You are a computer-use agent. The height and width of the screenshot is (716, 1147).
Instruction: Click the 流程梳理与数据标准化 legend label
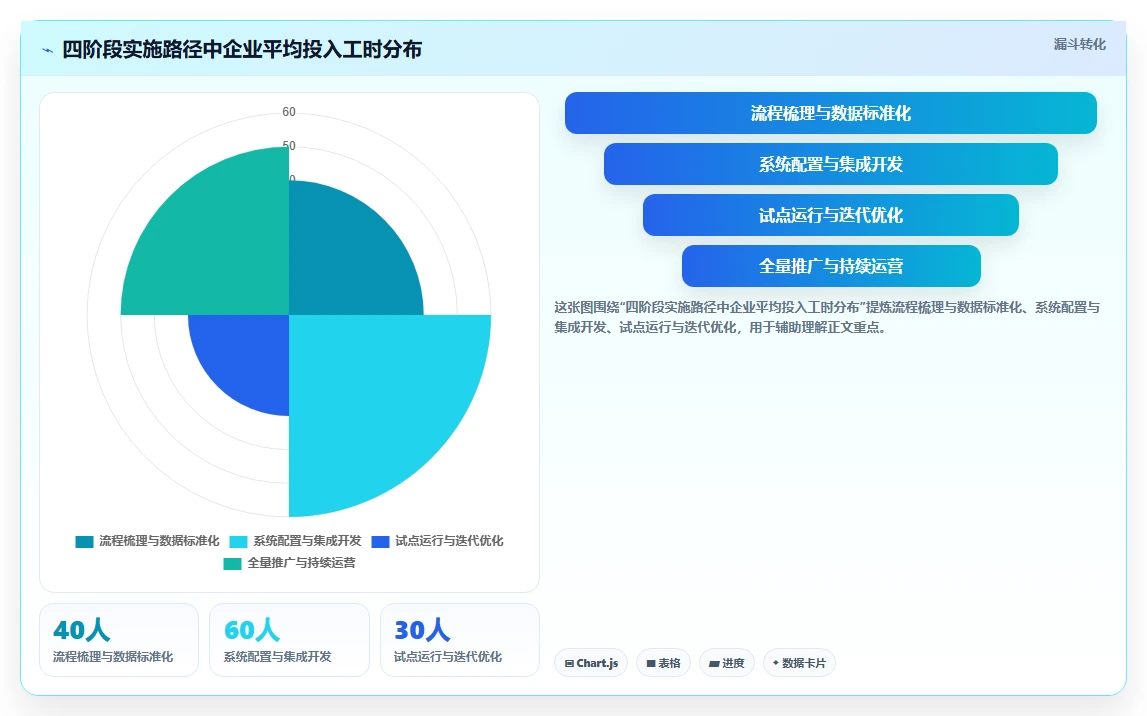[159, 541]
